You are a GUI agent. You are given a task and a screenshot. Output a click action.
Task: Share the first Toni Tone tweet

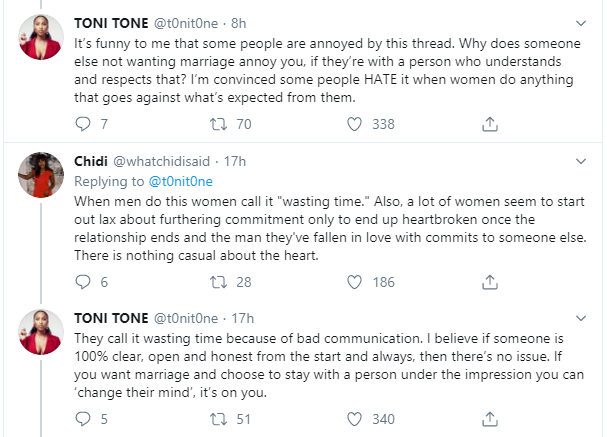tap(490, 125)
